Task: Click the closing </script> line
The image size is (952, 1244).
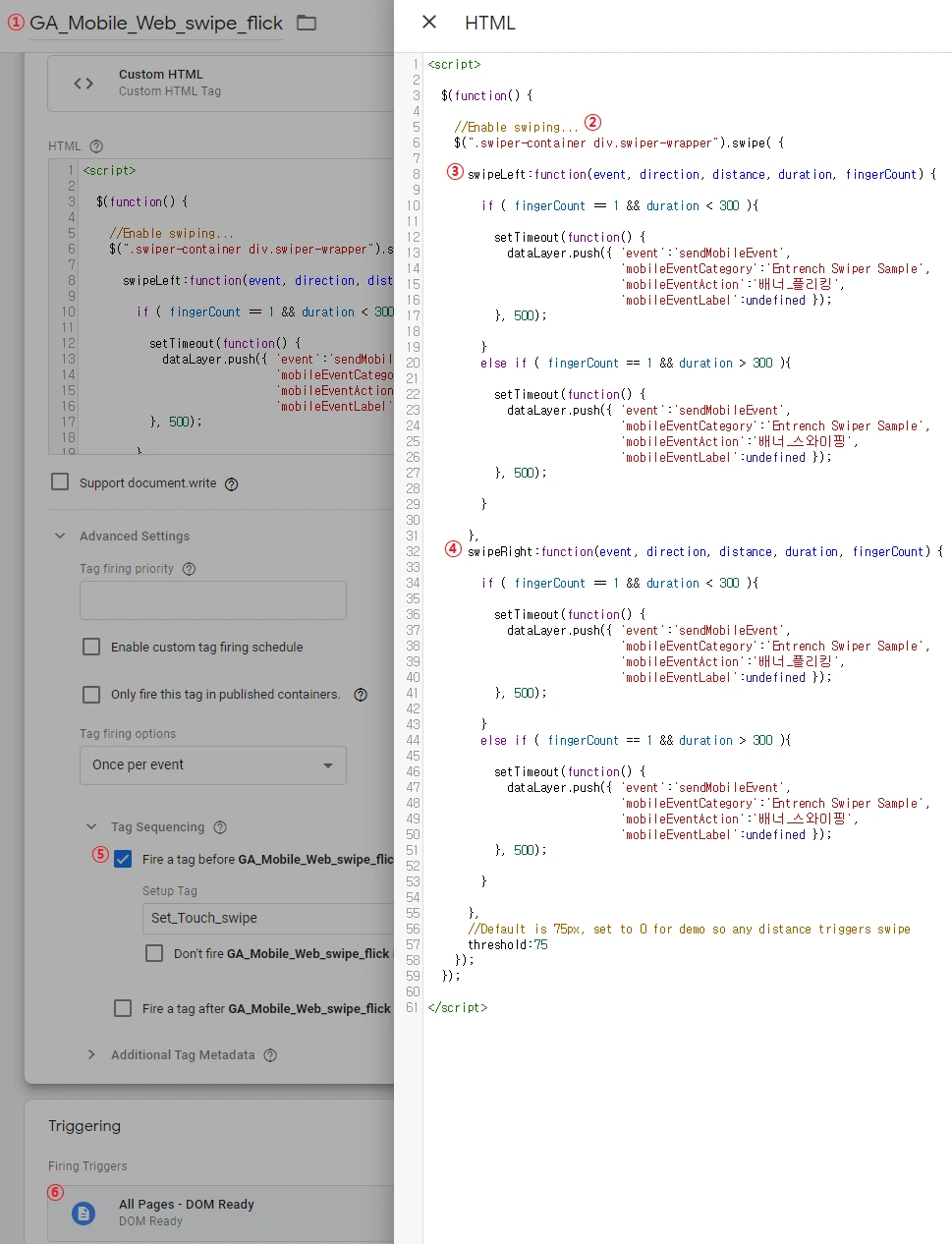Action: pyautogui.click(x=458, y=1007)
